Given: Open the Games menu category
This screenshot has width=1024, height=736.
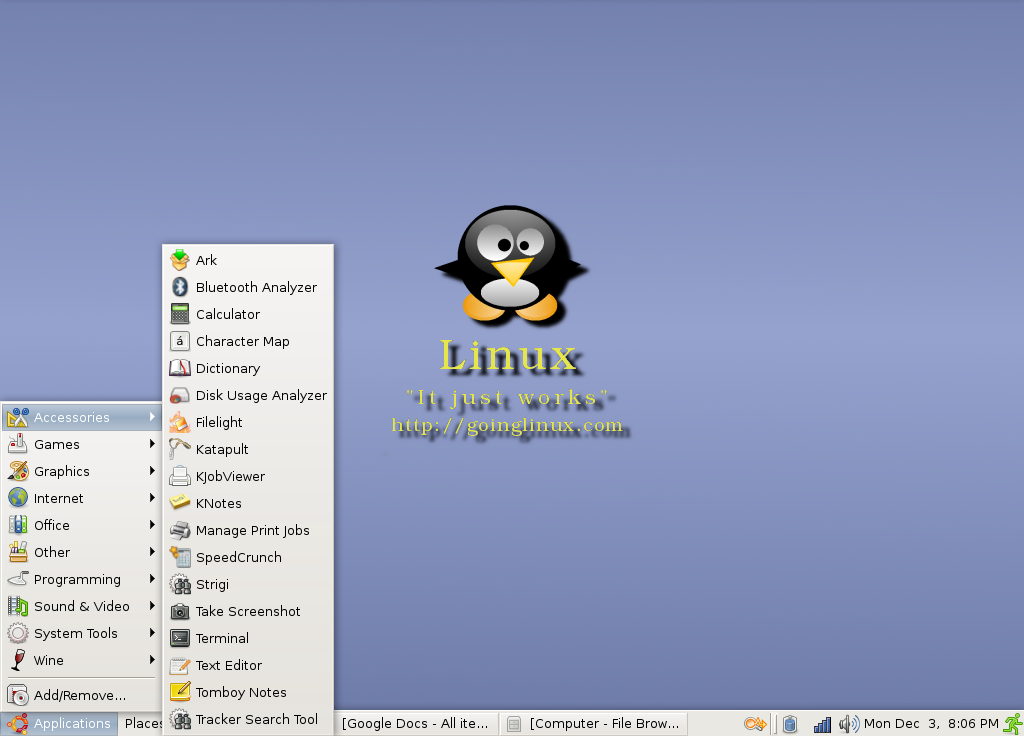Looking at the screenshot, I should [82, 444].
